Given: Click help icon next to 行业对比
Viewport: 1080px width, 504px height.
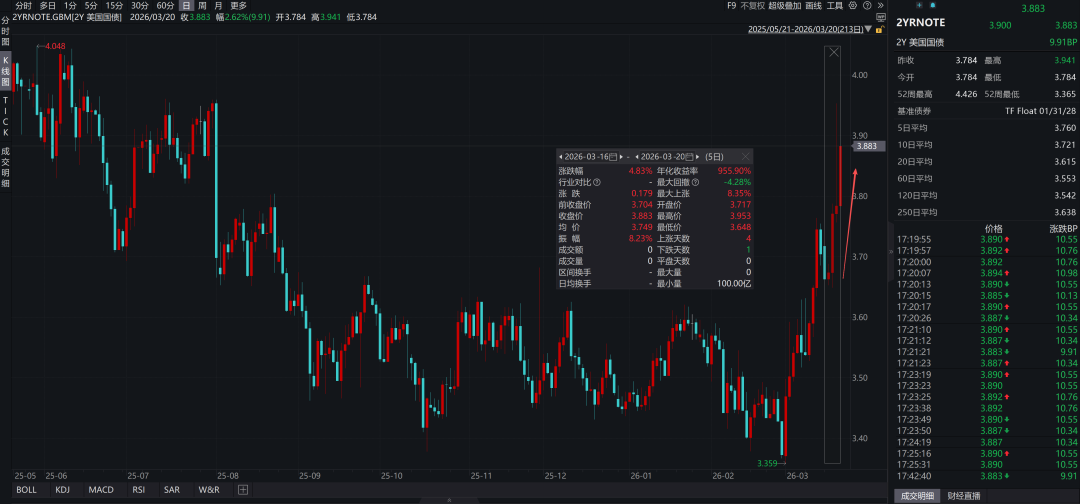Looking at the screenshot, I should point(597,182).
